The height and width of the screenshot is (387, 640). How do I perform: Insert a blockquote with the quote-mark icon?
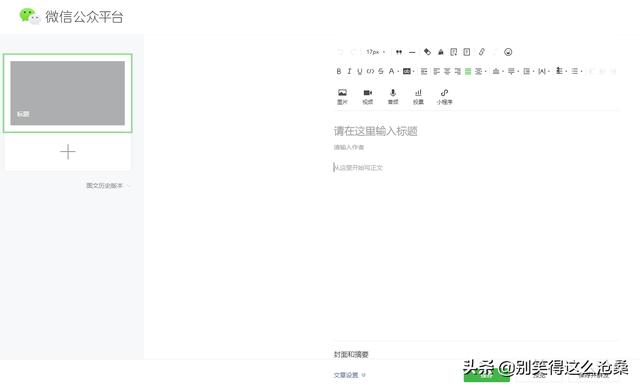click(399, 52)
